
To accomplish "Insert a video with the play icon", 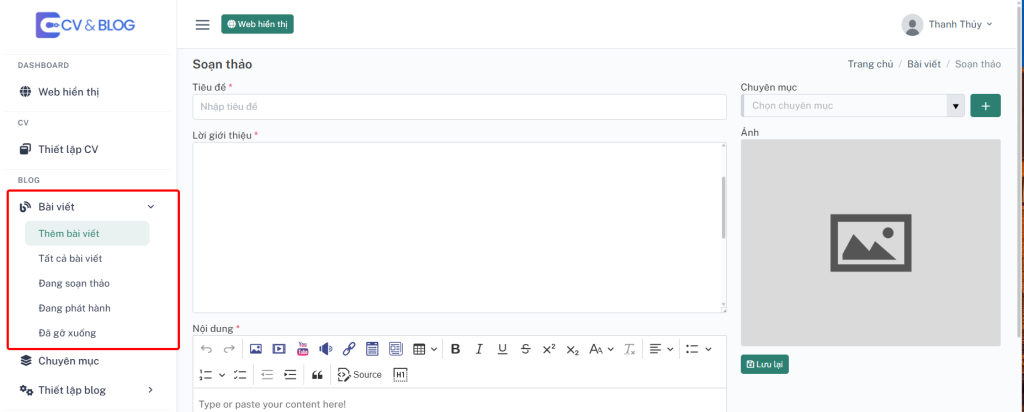I will [279, 349].
